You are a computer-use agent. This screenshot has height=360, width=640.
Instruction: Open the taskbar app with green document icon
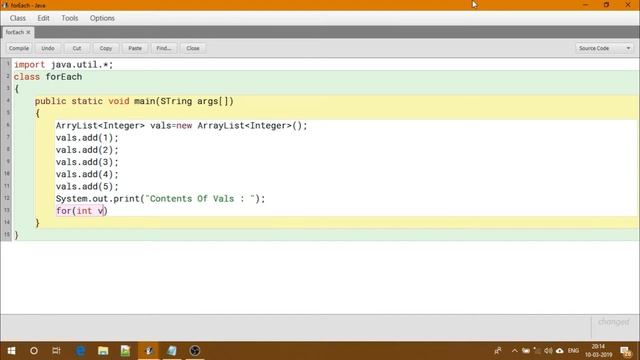(x=125, y=351)
